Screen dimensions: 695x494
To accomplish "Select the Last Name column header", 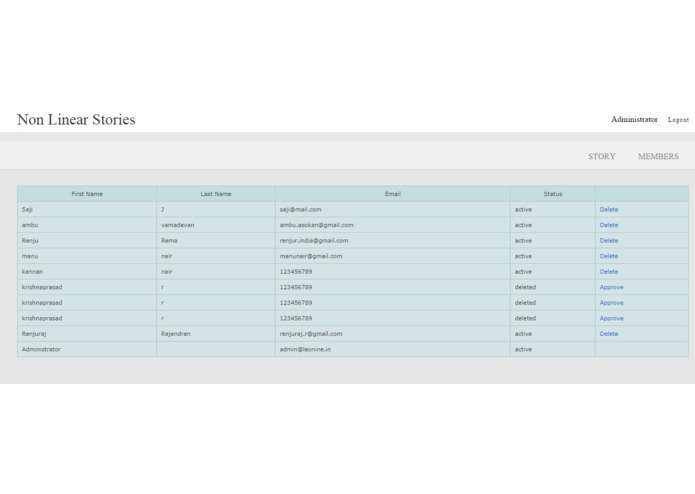I will tap(216, 194).
